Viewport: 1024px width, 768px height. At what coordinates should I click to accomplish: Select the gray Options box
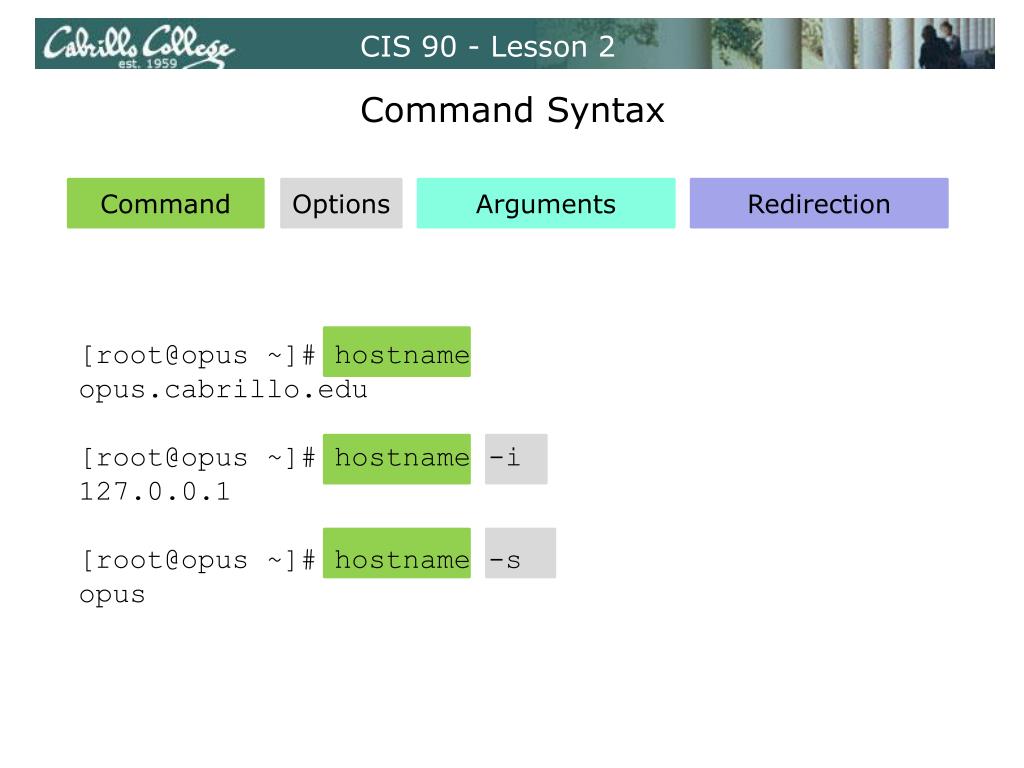coord(341,203)
